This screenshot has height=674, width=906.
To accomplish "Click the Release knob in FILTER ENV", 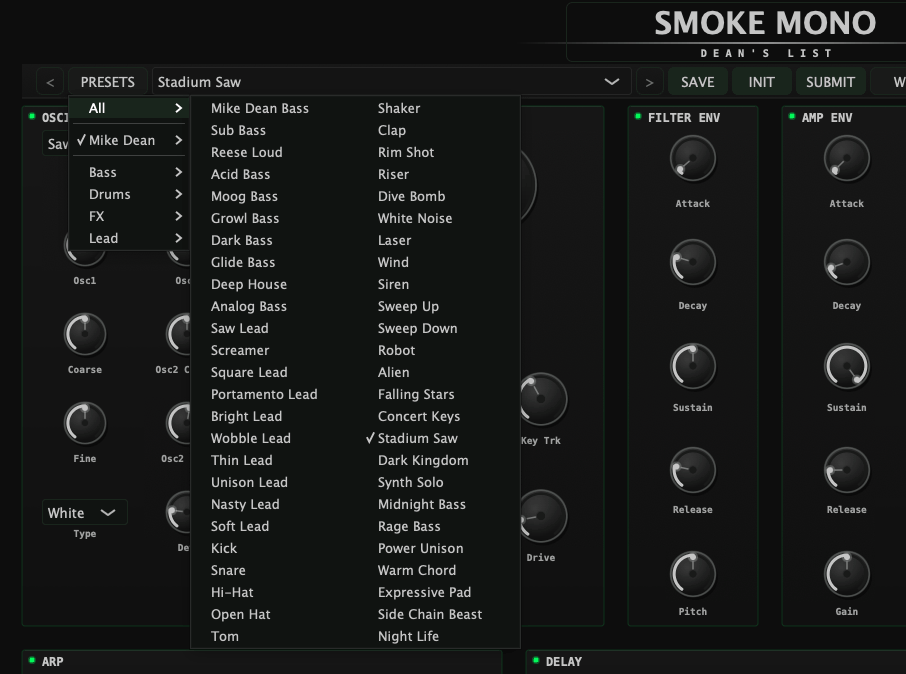I will (x=692, y=470).
